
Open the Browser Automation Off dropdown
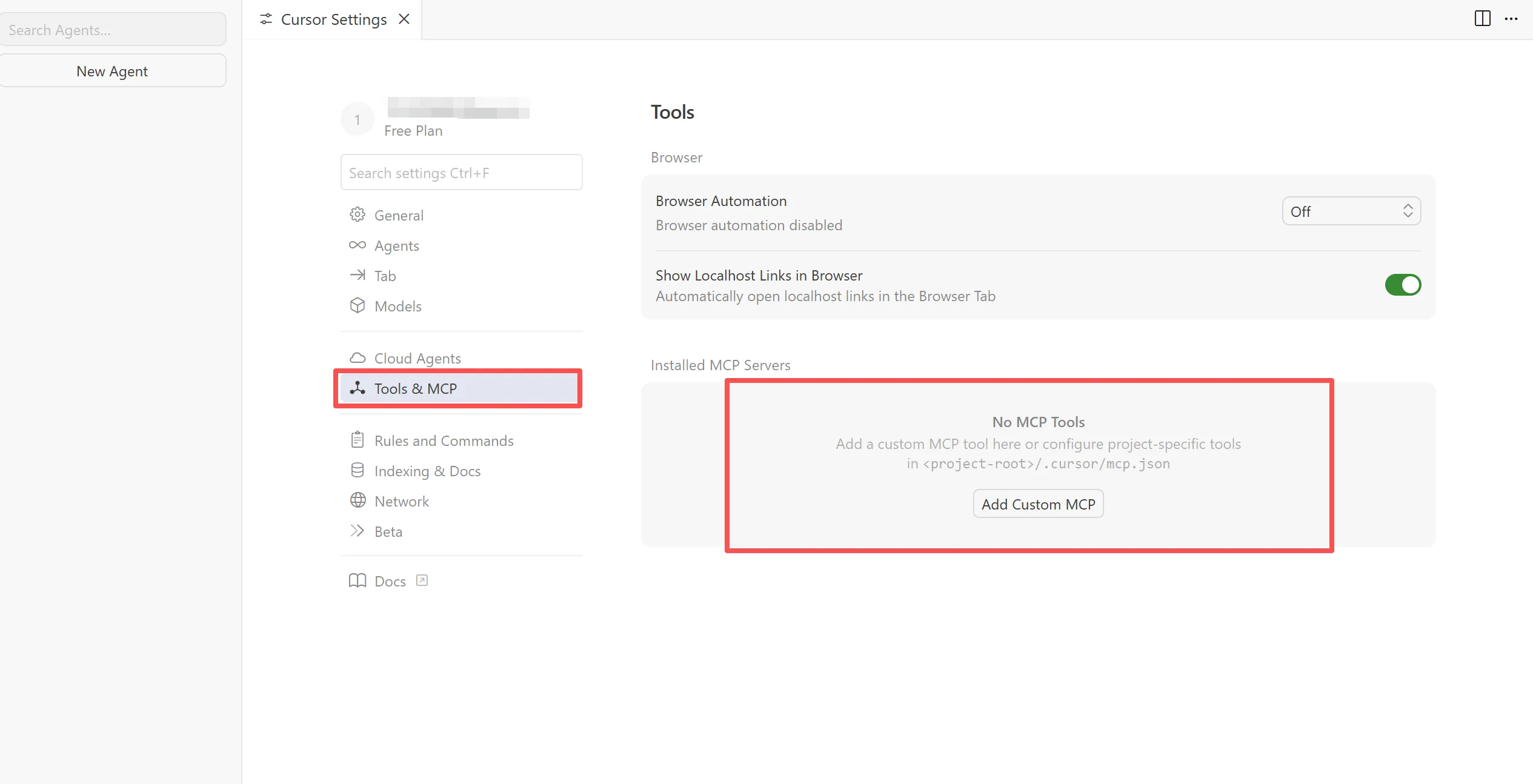pos(1351,211)
